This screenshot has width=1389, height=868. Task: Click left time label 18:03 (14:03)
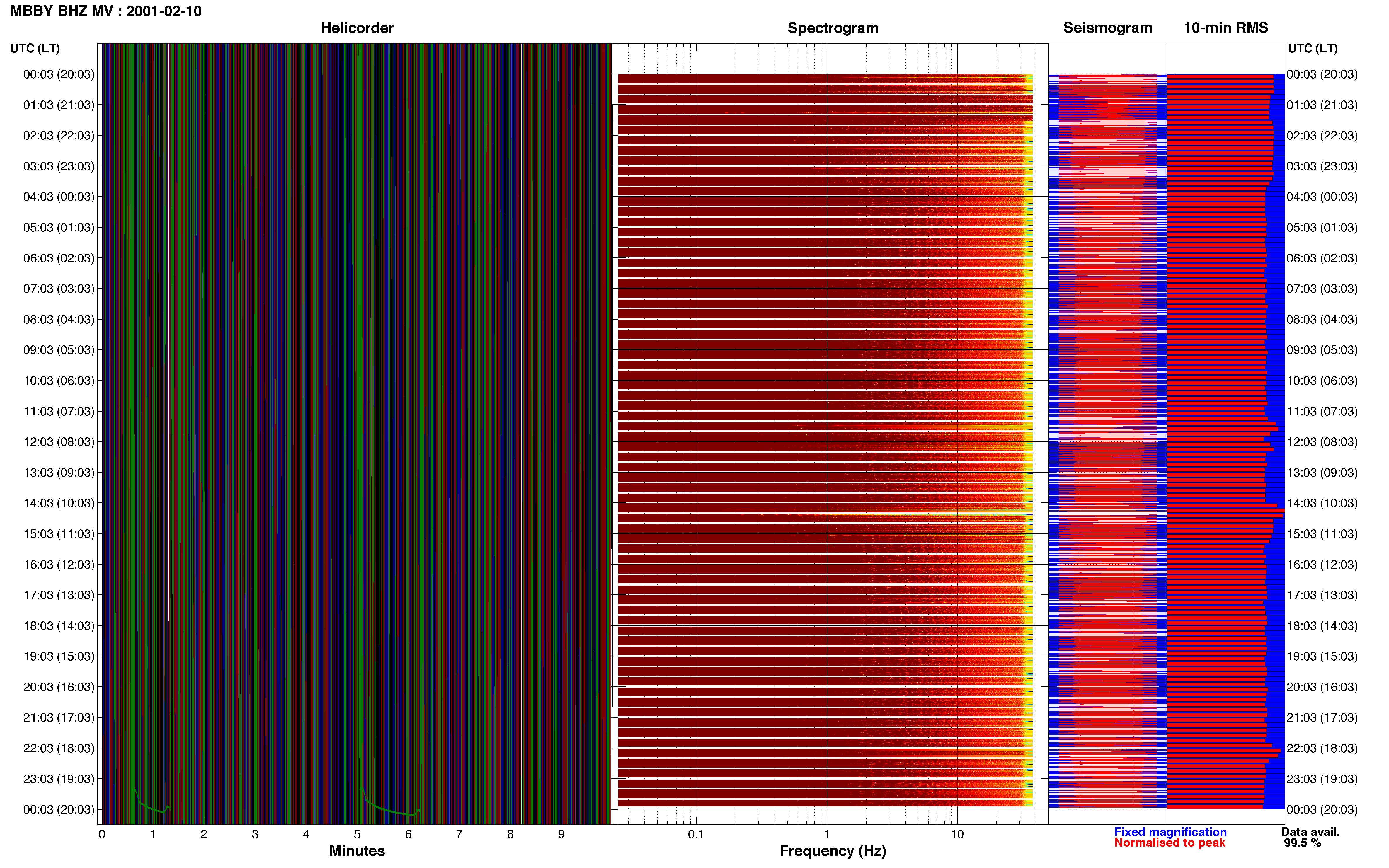[x=59, y=626]
